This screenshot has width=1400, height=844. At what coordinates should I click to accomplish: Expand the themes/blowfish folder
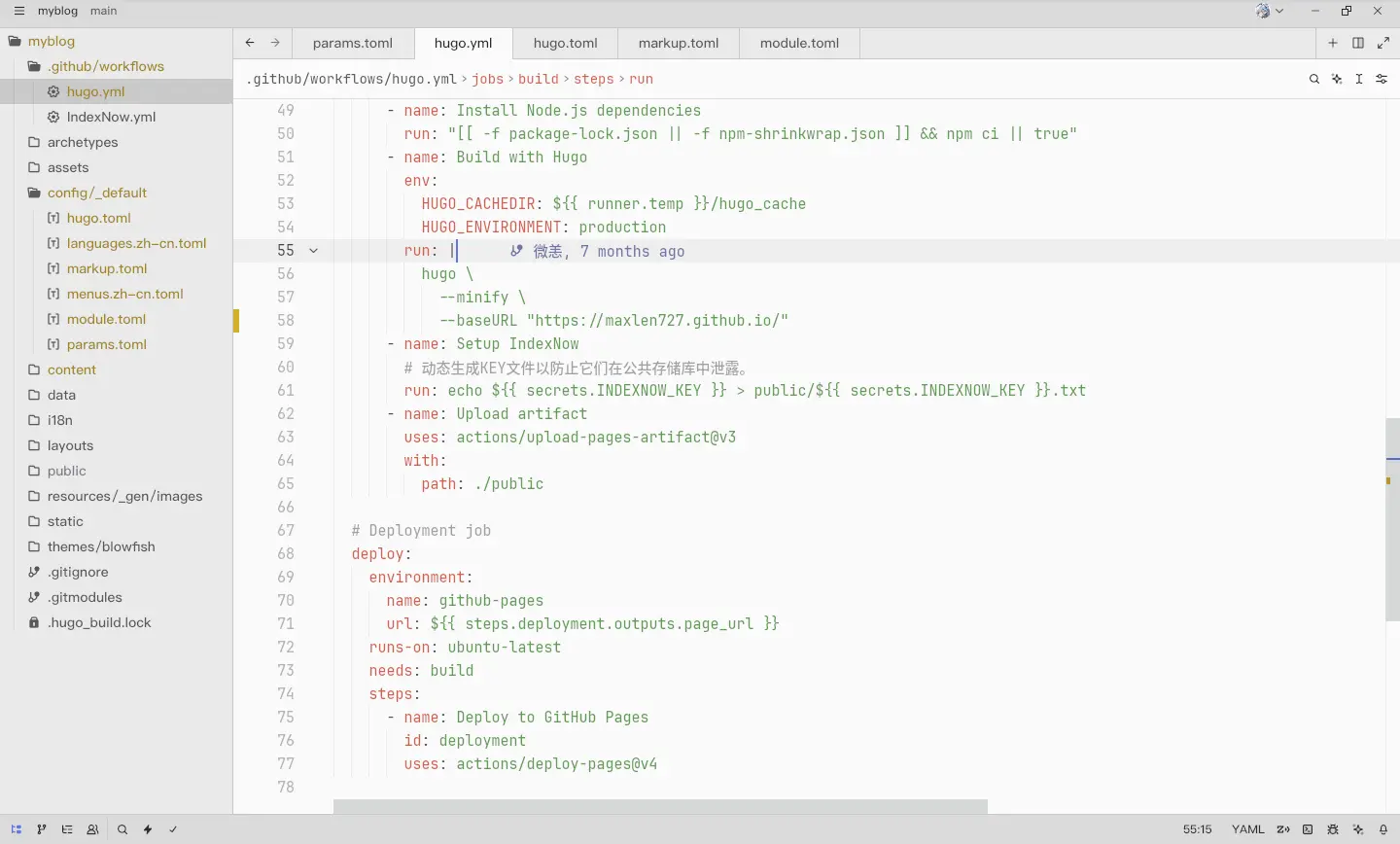[x=101, y=546]
